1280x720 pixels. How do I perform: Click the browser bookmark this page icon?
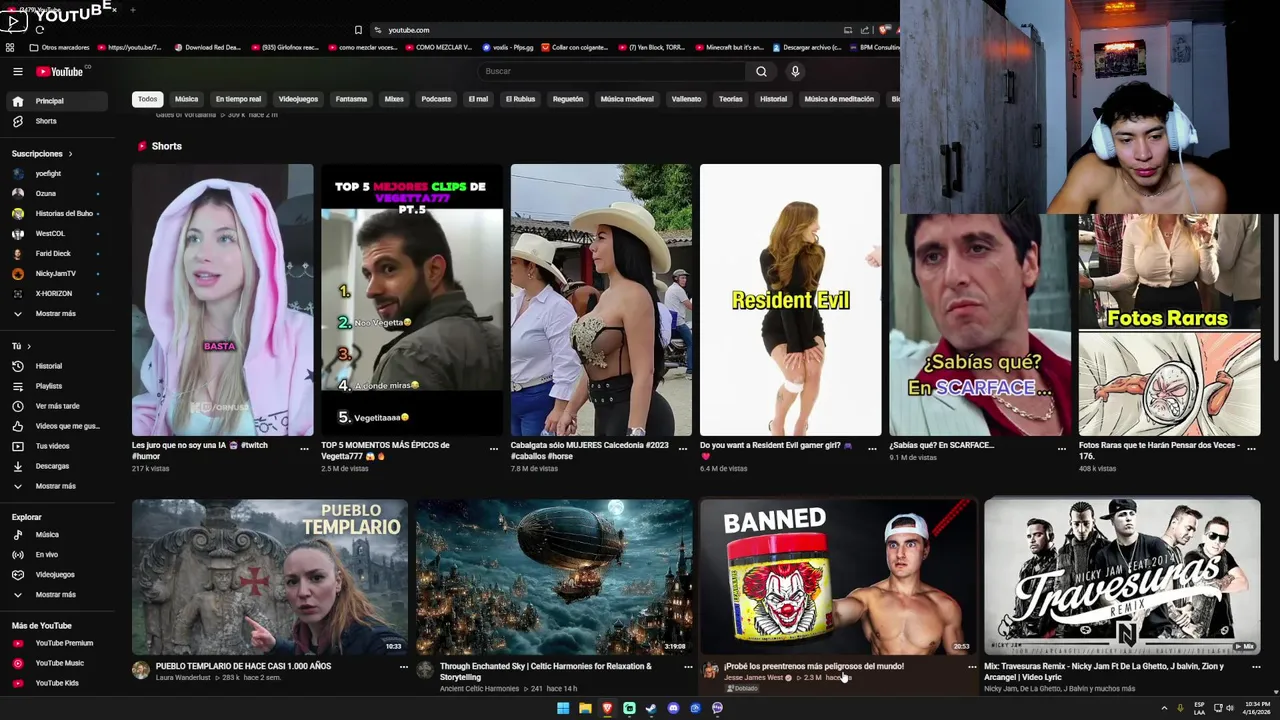pos(358,30)
